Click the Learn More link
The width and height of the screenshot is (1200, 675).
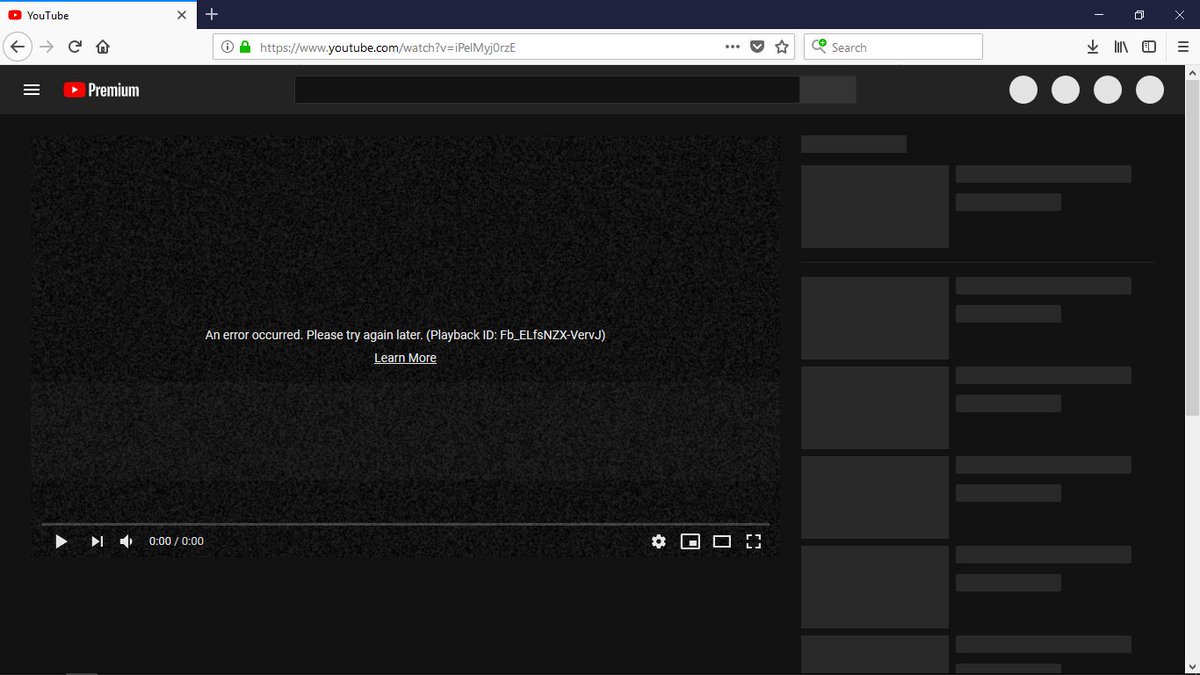(x=405, y=358)
